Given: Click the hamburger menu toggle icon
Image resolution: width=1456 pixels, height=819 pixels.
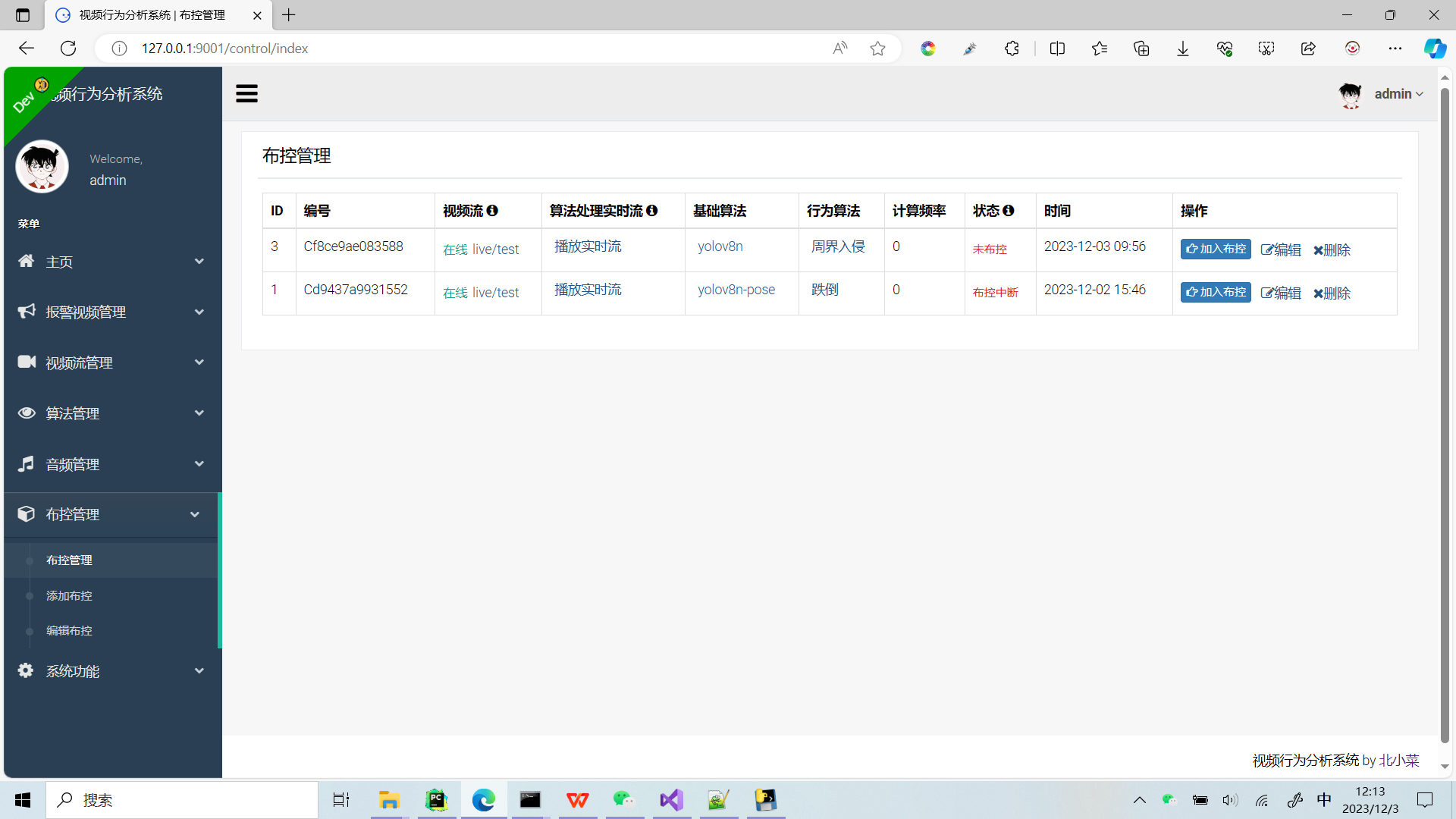Looking at the screenshot, I should (x=246, y=93).
